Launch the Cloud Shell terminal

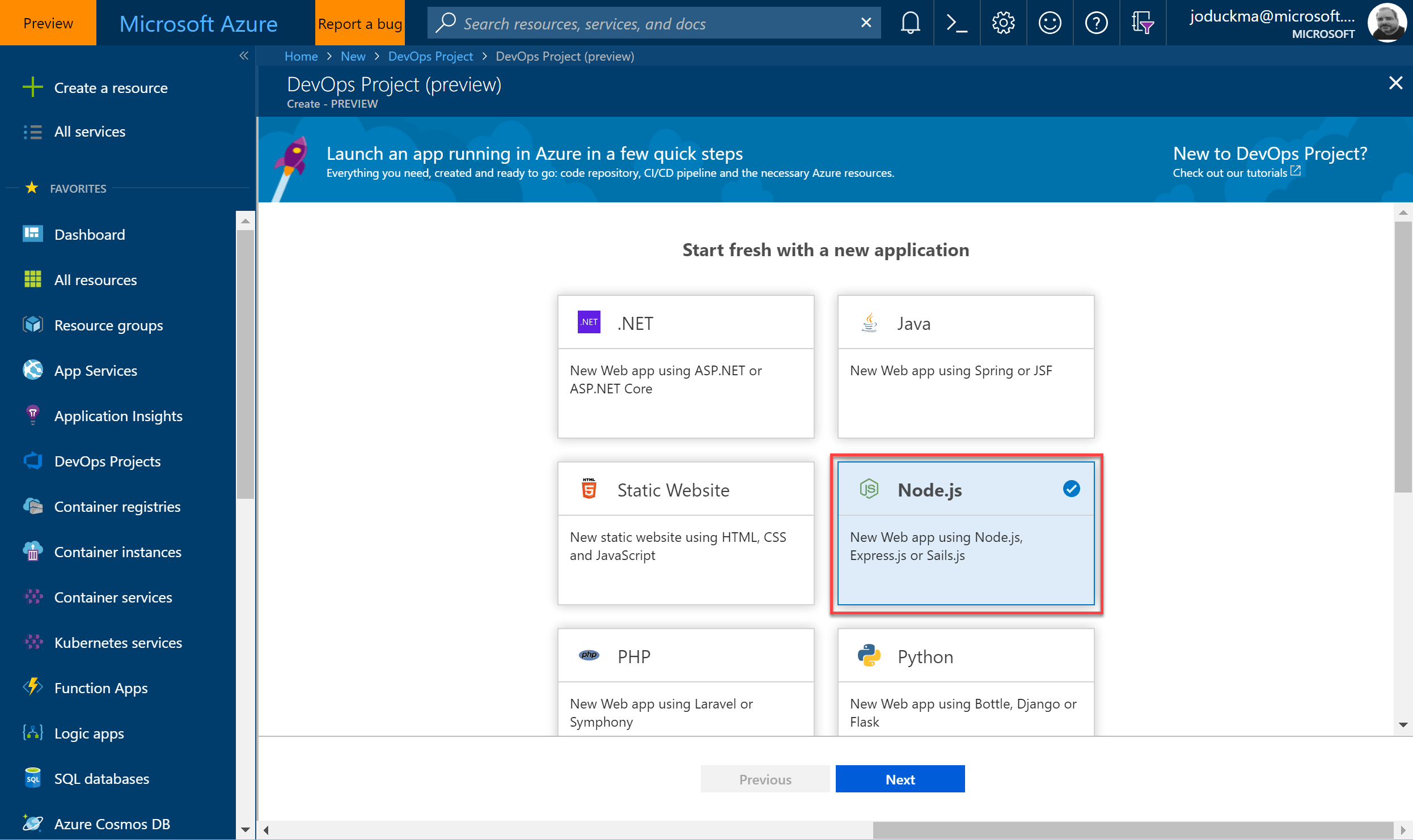956,23
